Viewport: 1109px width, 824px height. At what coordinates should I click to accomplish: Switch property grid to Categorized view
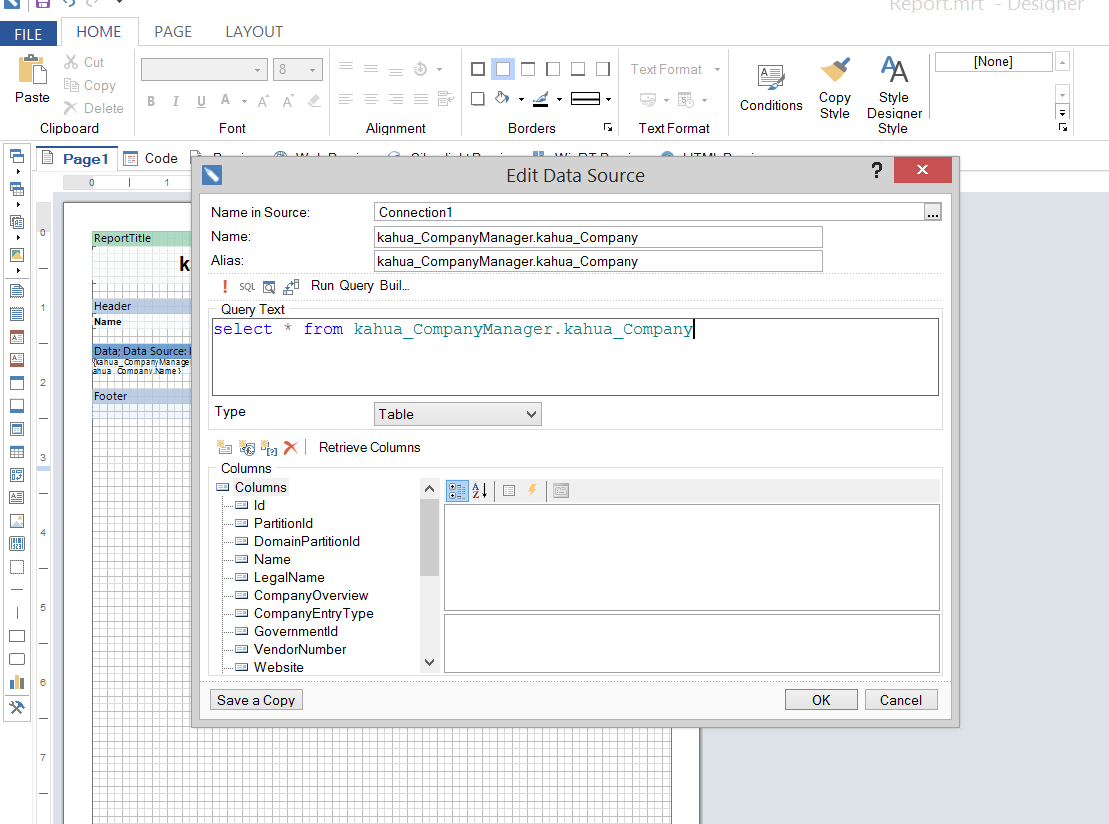tap(457, 490)
